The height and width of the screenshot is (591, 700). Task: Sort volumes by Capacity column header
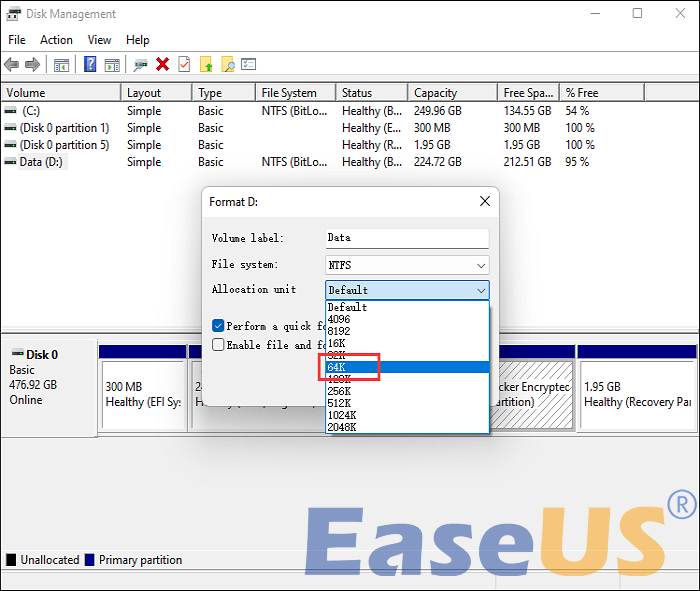[x=435, y=93]
